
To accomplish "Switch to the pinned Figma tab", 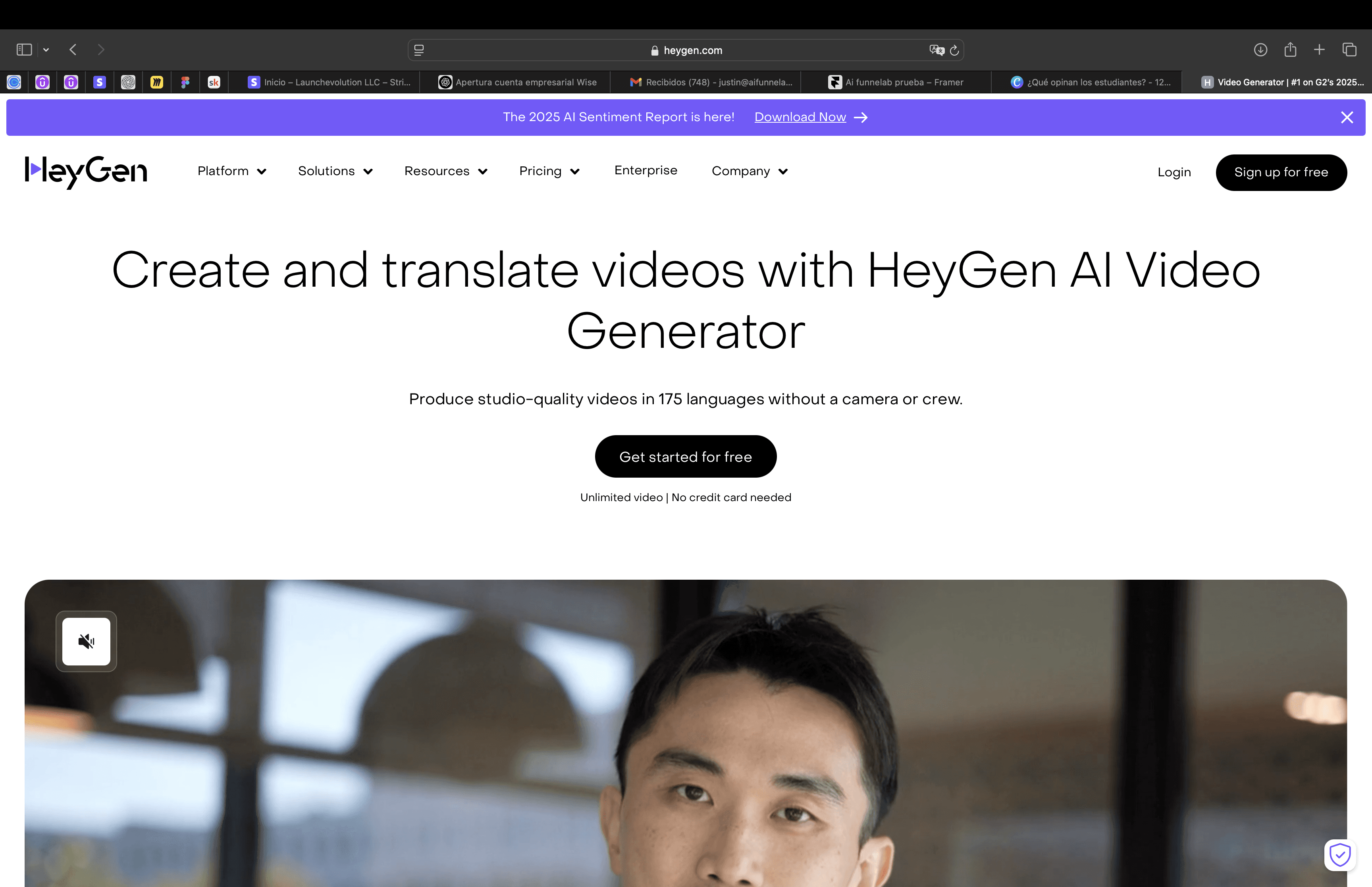I will pos(185,82).
